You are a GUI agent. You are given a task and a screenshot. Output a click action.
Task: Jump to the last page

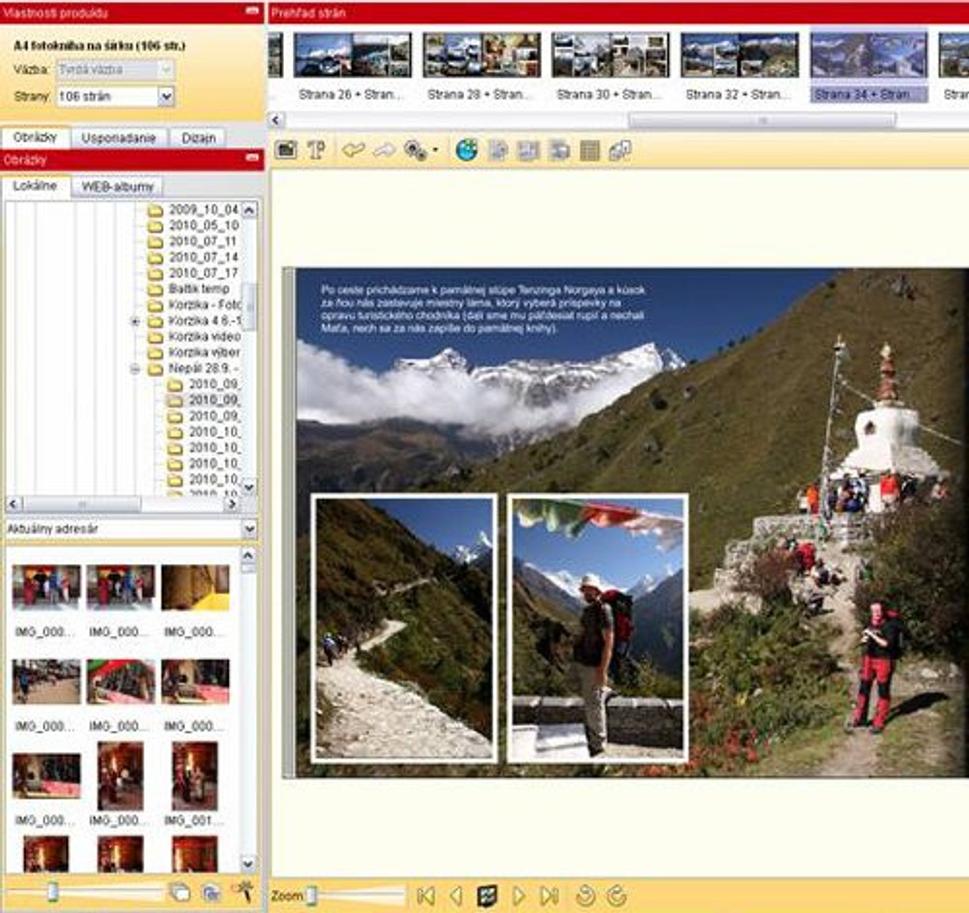coord(549,895)
